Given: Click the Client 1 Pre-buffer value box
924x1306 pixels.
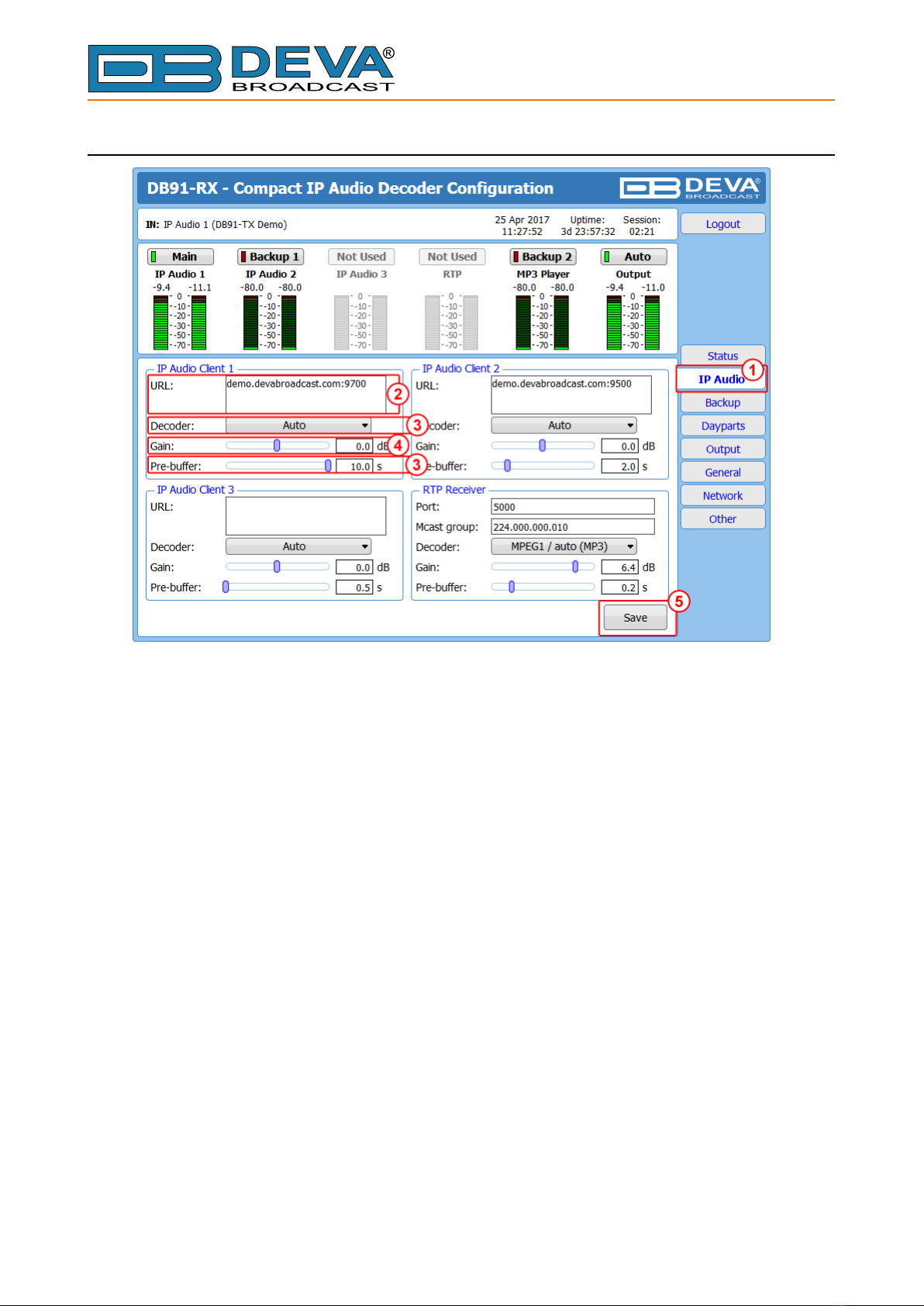Looking at the screenshot, I should coord(354,467).
